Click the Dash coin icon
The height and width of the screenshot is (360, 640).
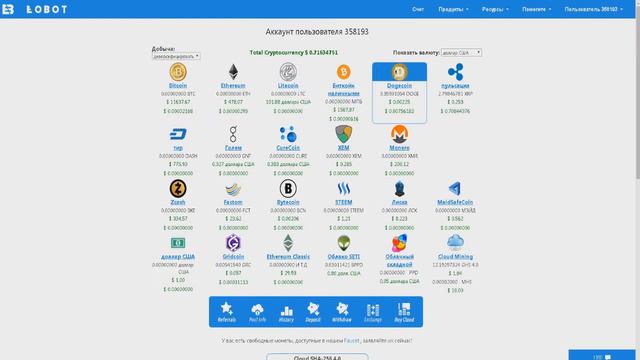tap(178, 134)
